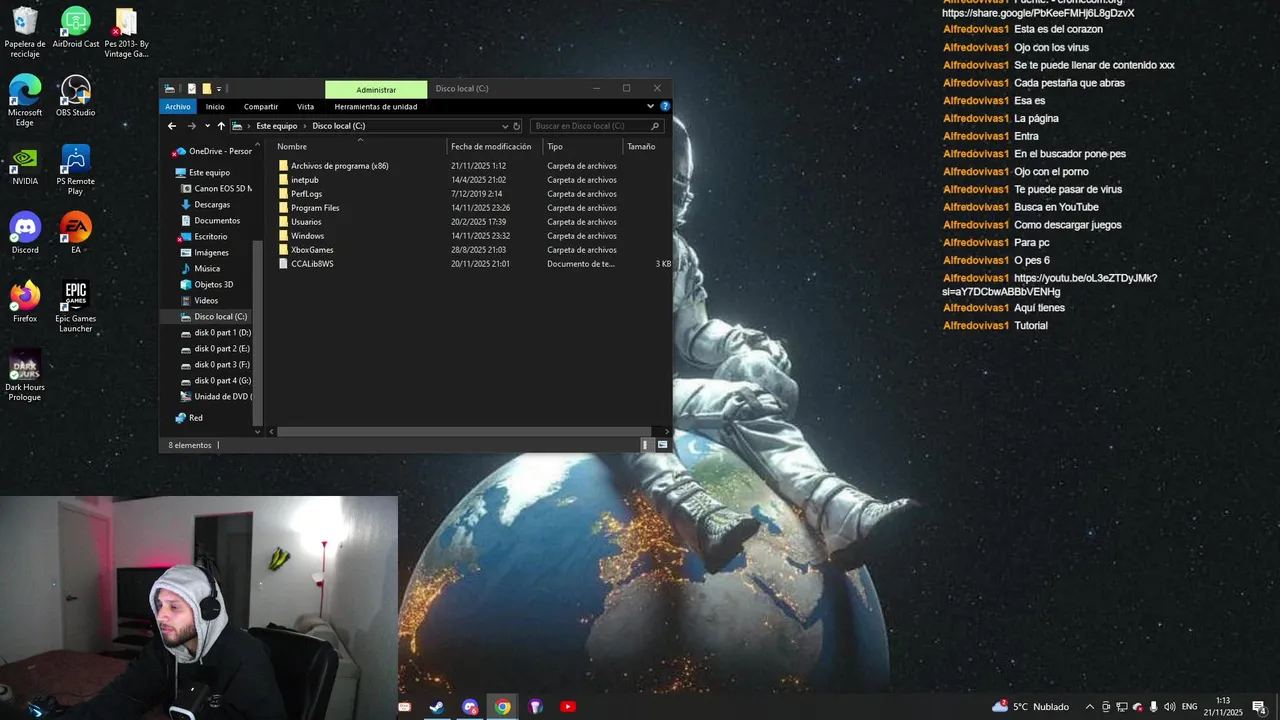
Task: Switch to the Inicio ribbon tab
Action: tap(215, 106)
